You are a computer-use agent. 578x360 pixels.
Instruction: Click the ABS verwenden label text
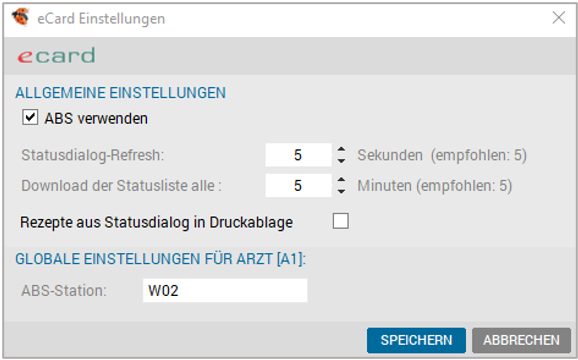tap(96, 118)
